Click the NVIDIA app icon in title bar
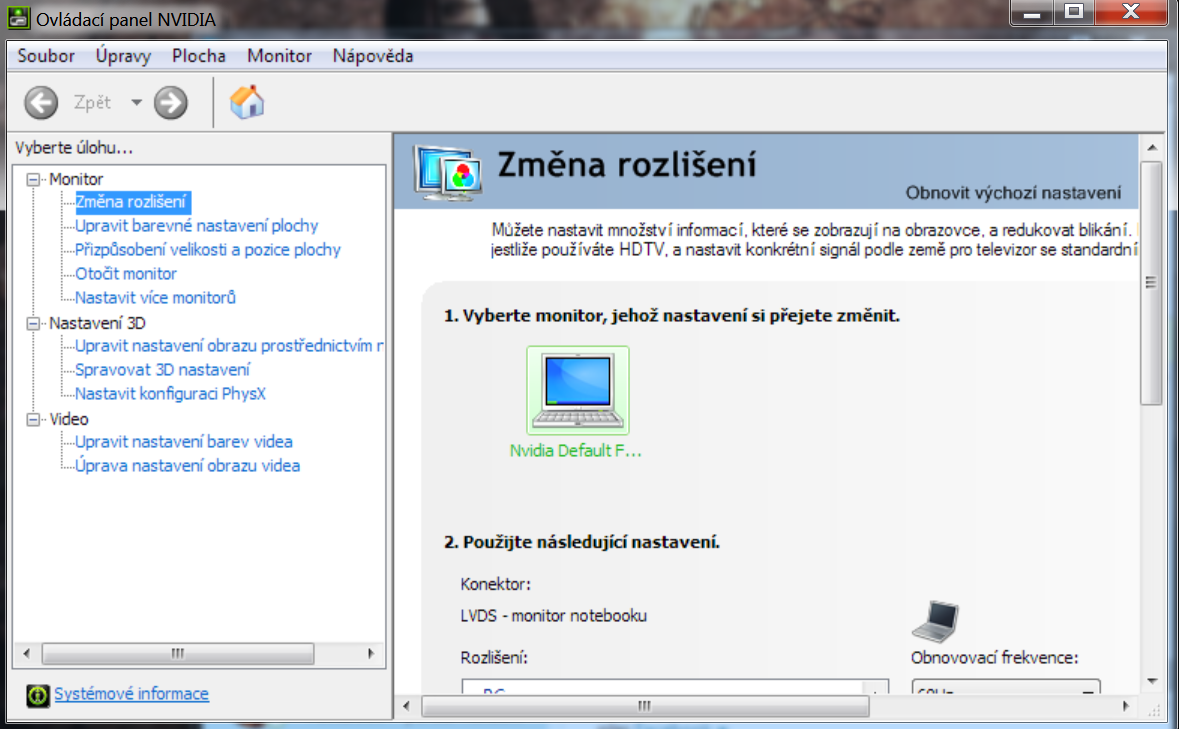 coord(18,18)
